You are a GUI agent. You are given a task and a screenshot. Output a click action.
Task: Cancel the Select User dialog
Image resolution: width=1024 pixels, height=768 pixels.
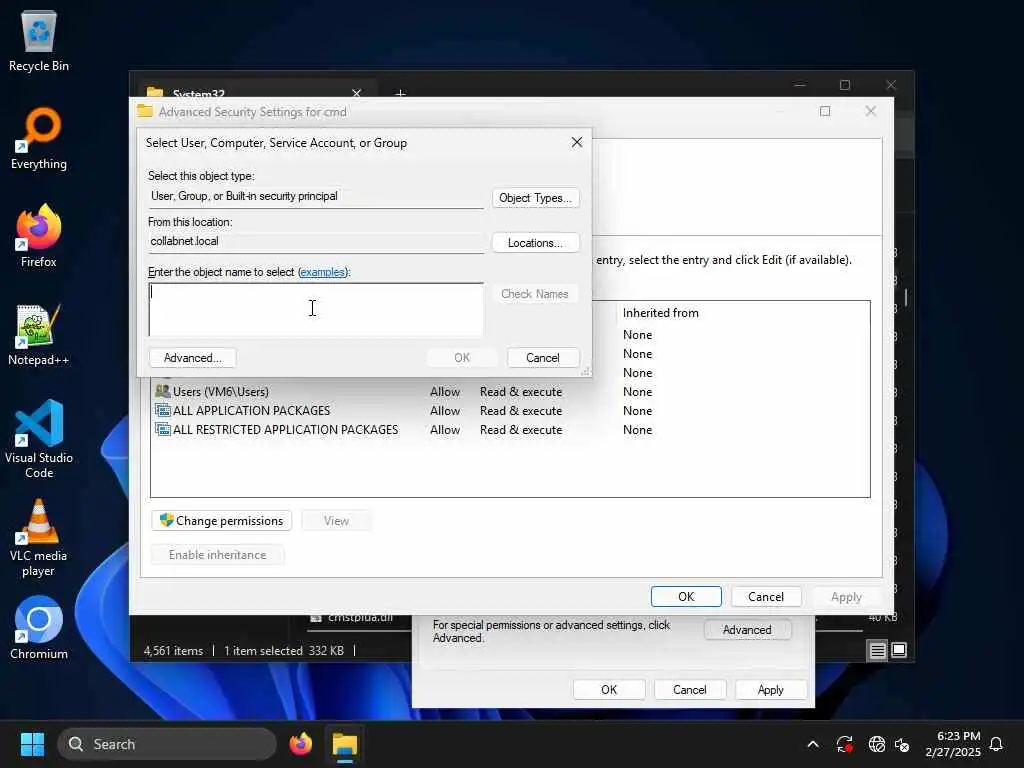coord(543,358)
